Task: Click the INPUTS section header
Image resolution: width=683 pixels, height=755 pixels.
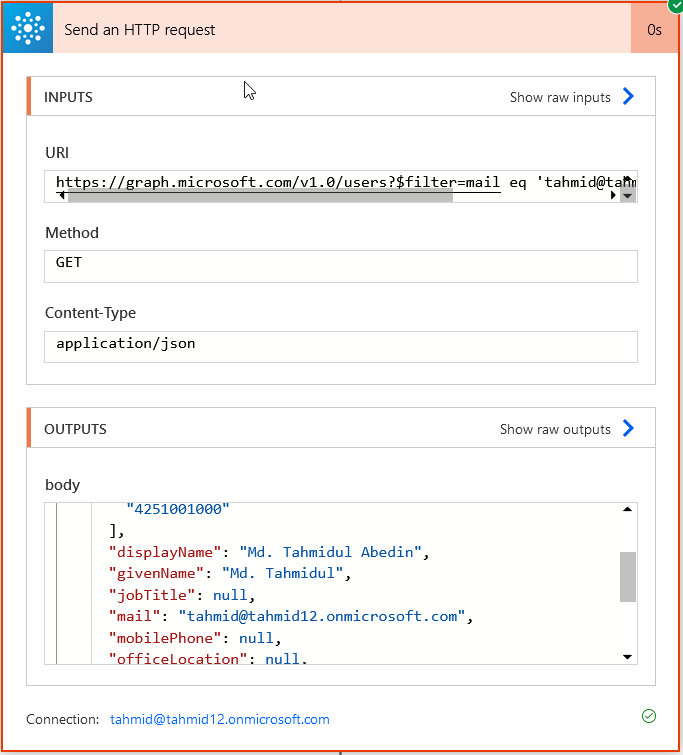Action: [x=341, y=96]
